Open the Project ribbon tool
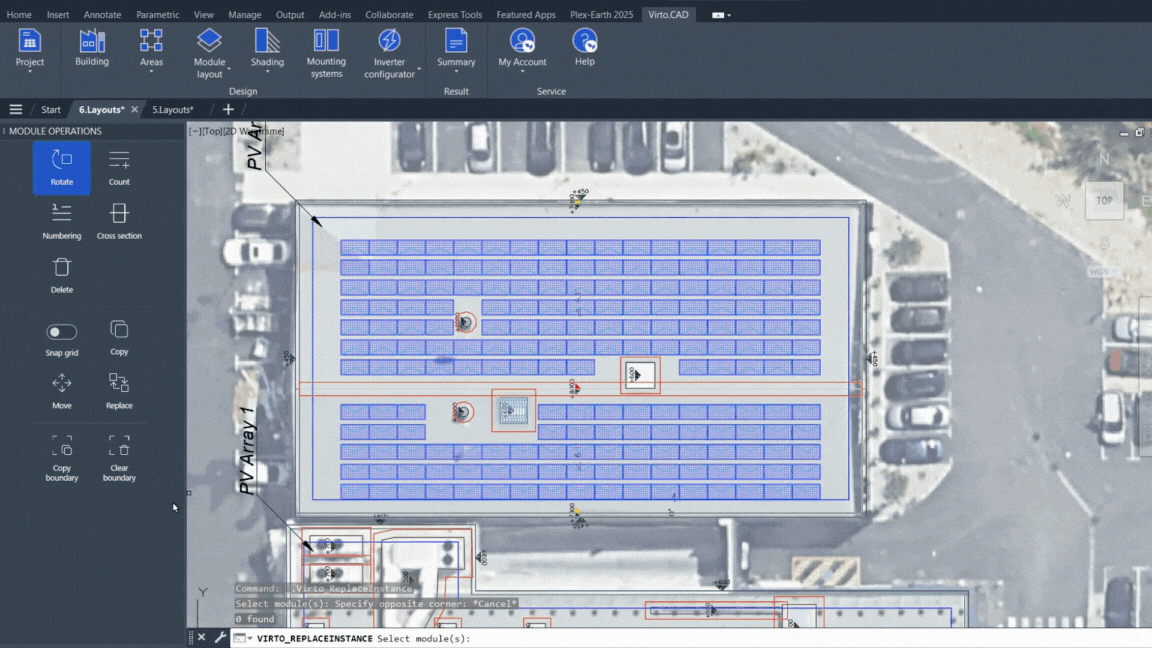The height and width of the screenshot is (648, 1152). (29, 48)
